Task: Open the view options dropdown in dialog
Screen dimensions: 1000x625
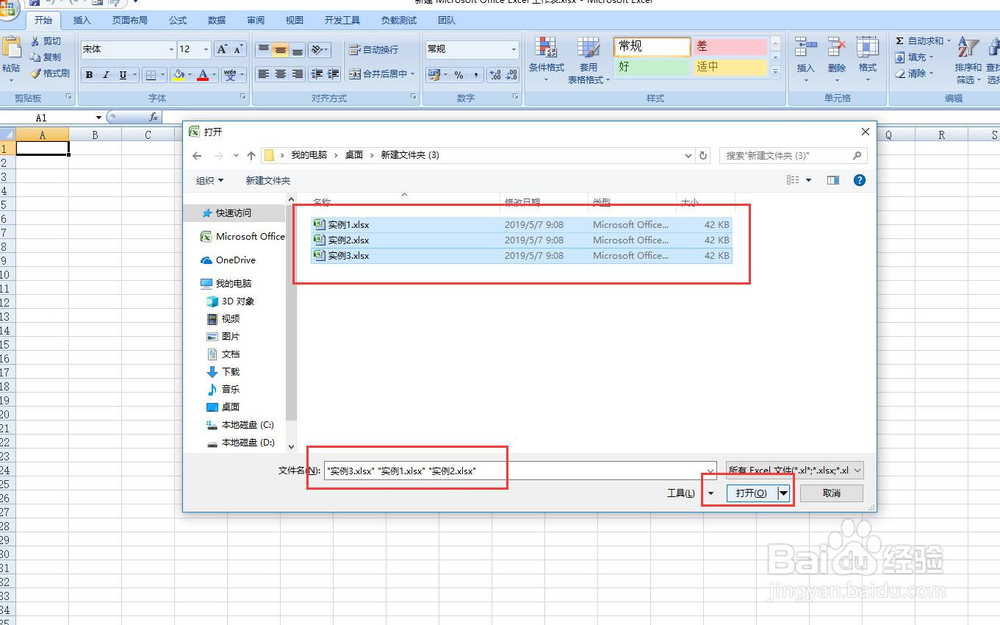Action: (x=809, y=180)
